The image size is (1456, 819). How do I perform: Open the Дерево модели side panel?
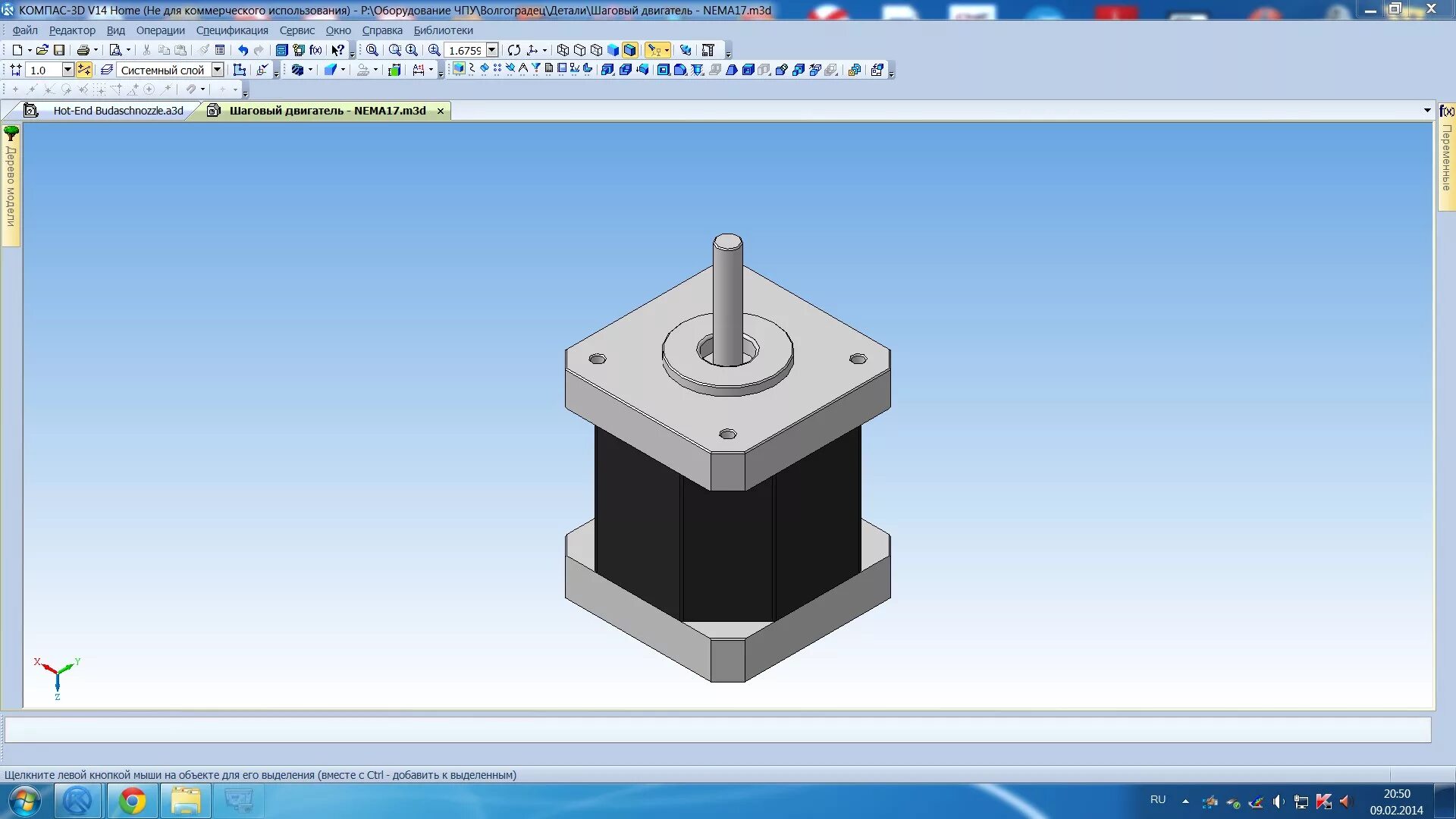tap(11, 186)
